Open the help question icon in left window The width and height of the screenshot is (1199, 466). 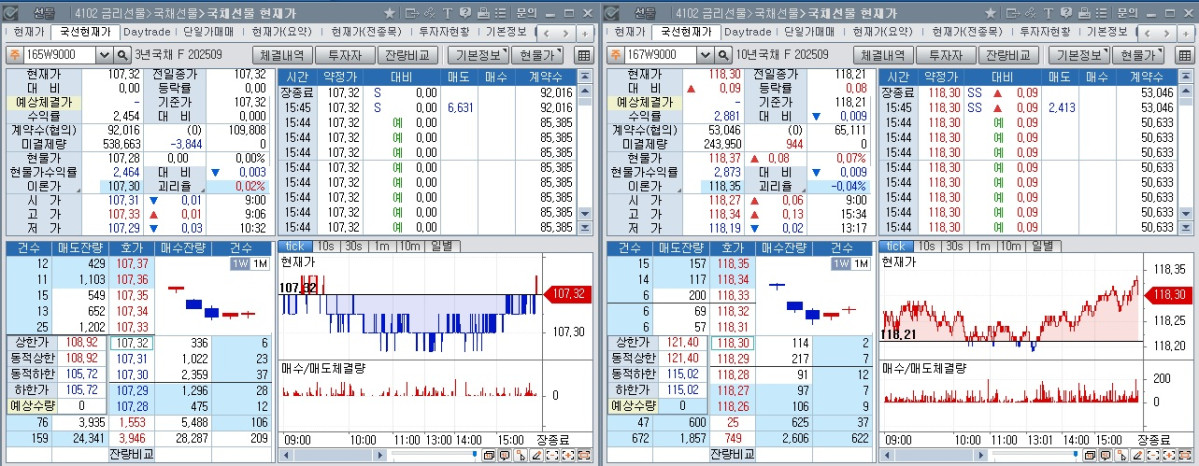click(x=465, y=13)
